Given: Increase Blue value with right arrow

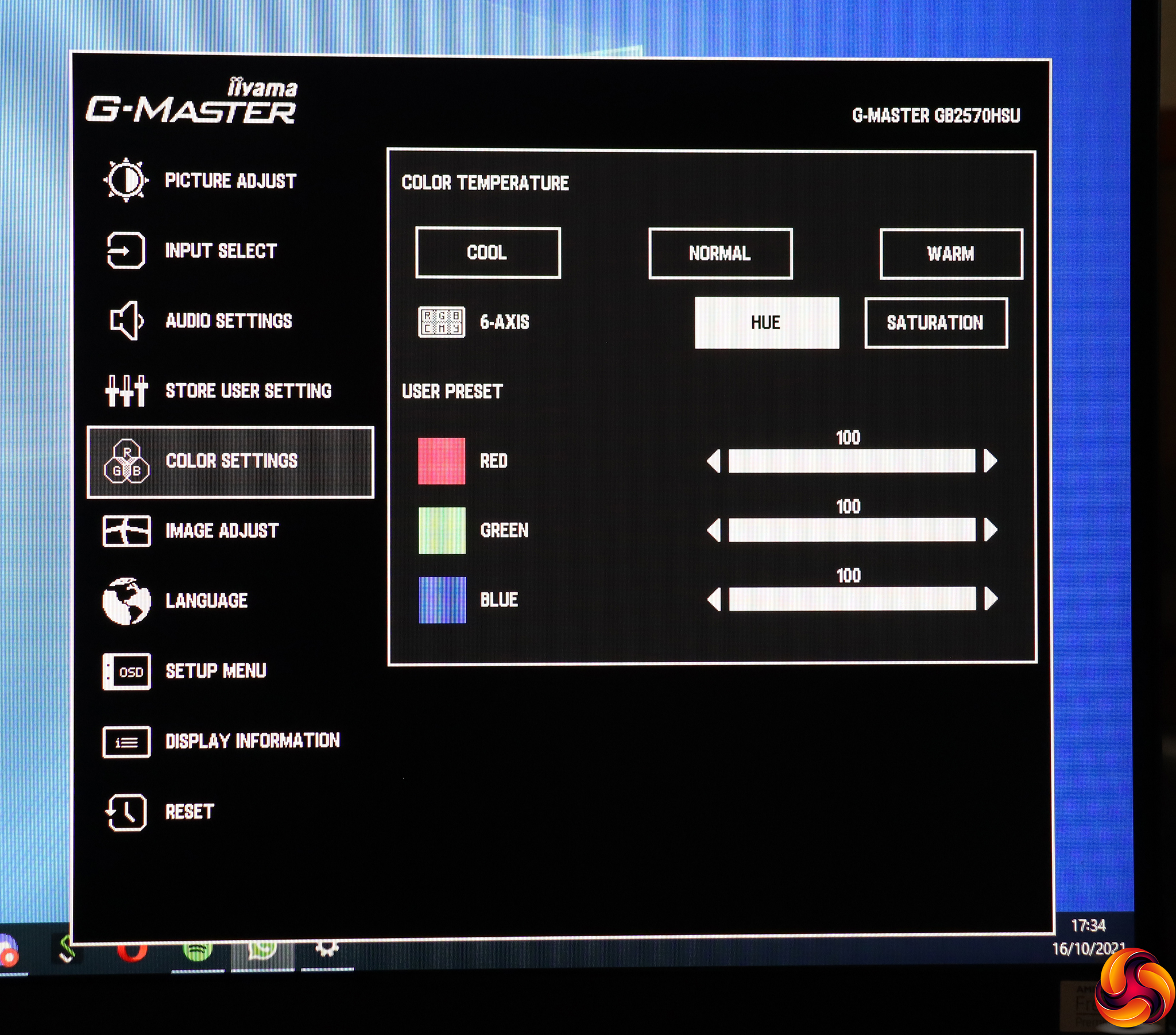Looking at the screenshot, I should click(x=990, y=599).
